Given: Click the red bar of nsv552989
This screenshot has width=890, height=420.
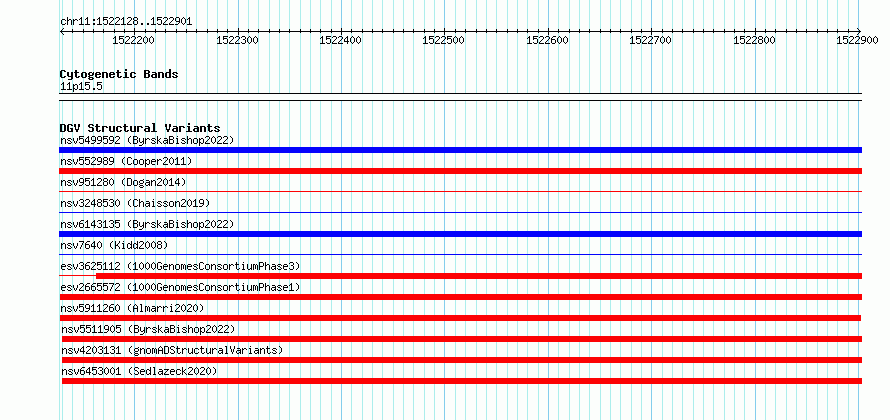Looking at the screenshot, I should pyautogui.click(x=460, y=171).
